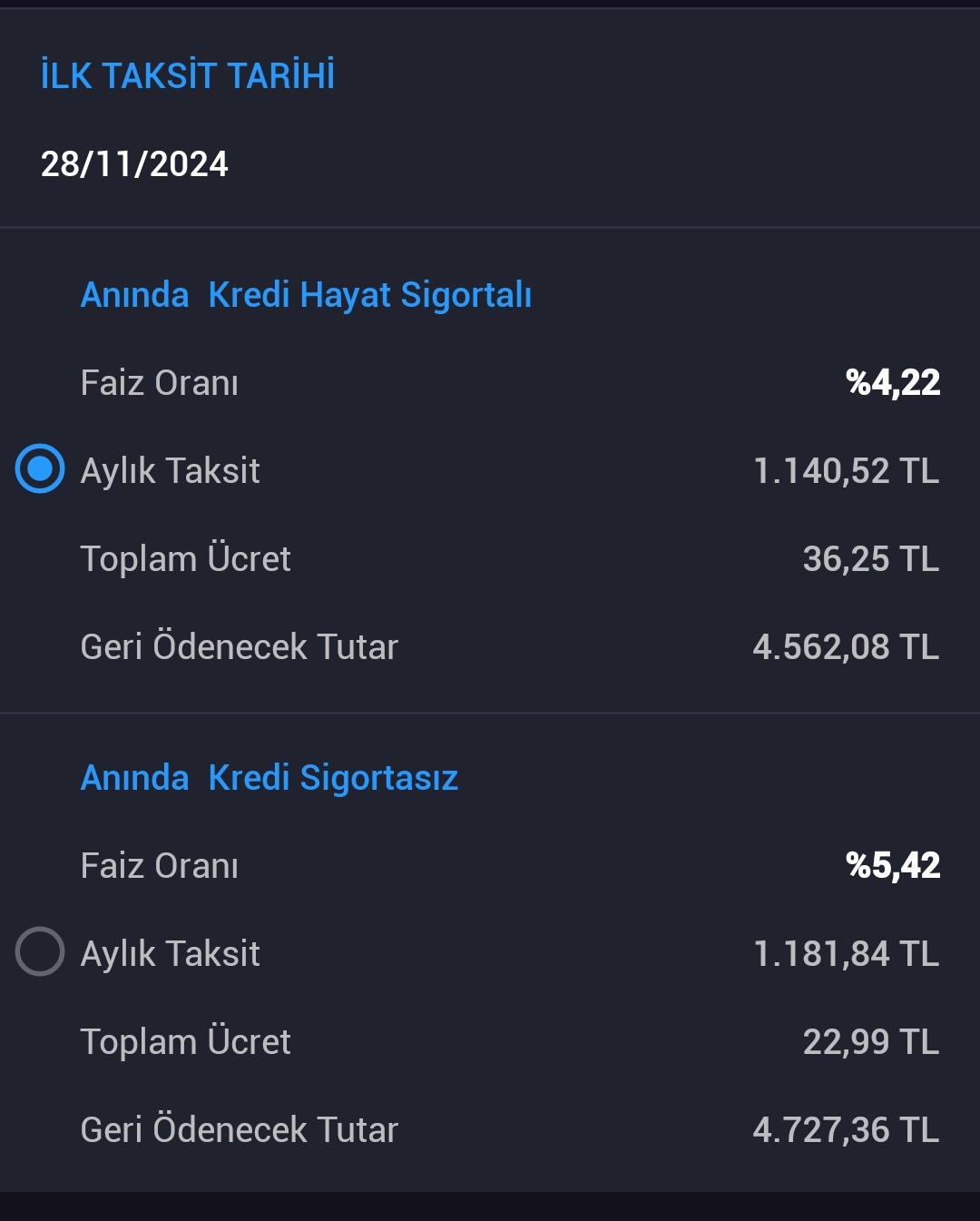Tap the 22,99 TL total fee
980x1221 pixels.
[x=870, y=1042]
